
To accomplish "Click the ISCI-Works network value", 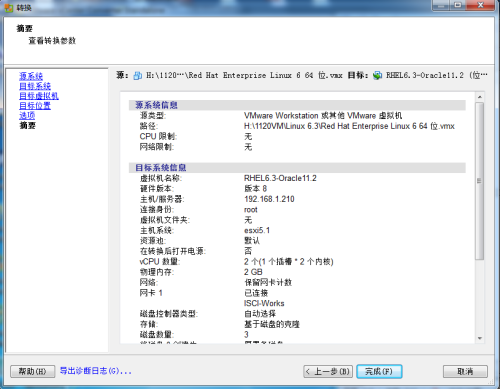I will tap(264, 303).
